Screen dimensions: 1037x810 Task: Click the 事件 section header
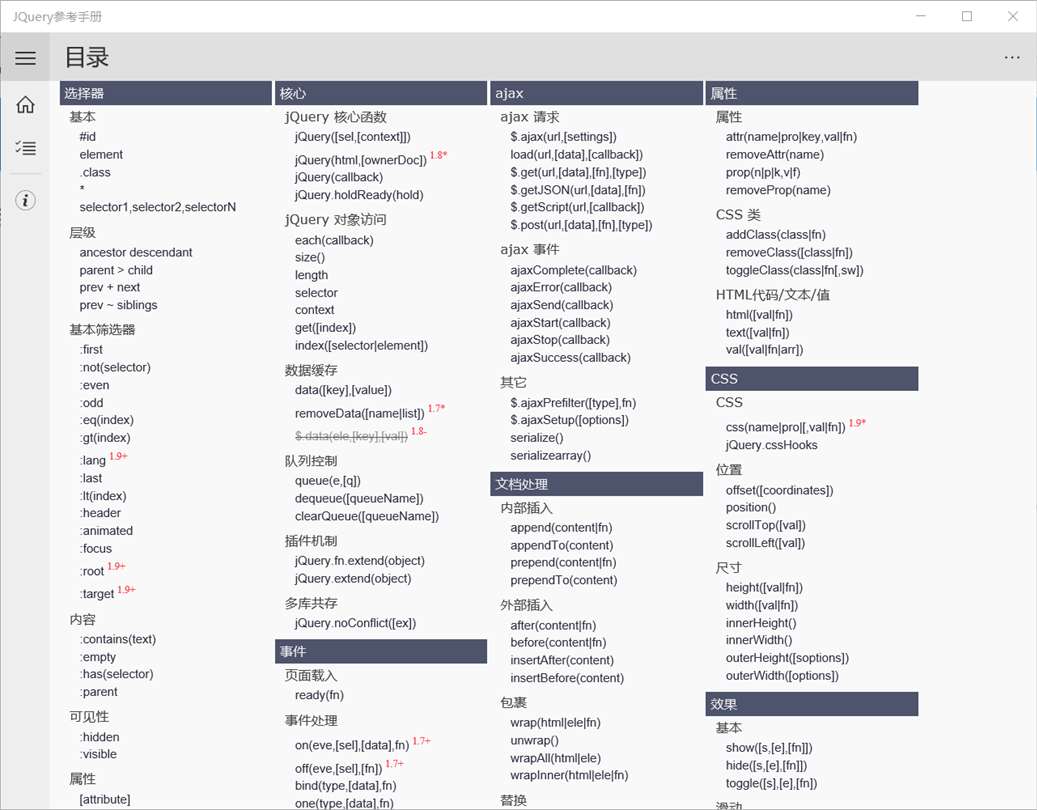[x=381, y=651]
